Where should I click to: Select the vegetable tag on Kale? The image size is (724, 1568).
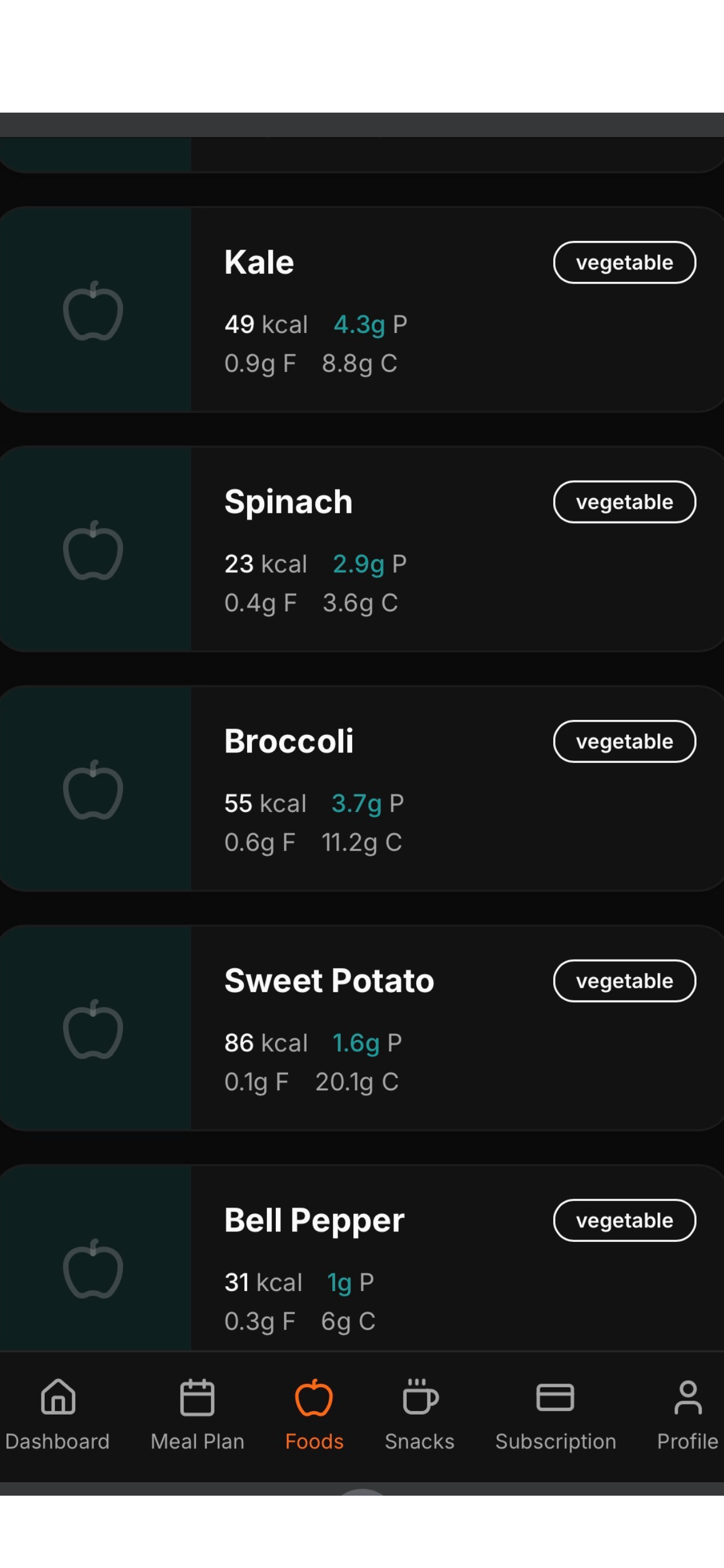[x=624, y=262]
